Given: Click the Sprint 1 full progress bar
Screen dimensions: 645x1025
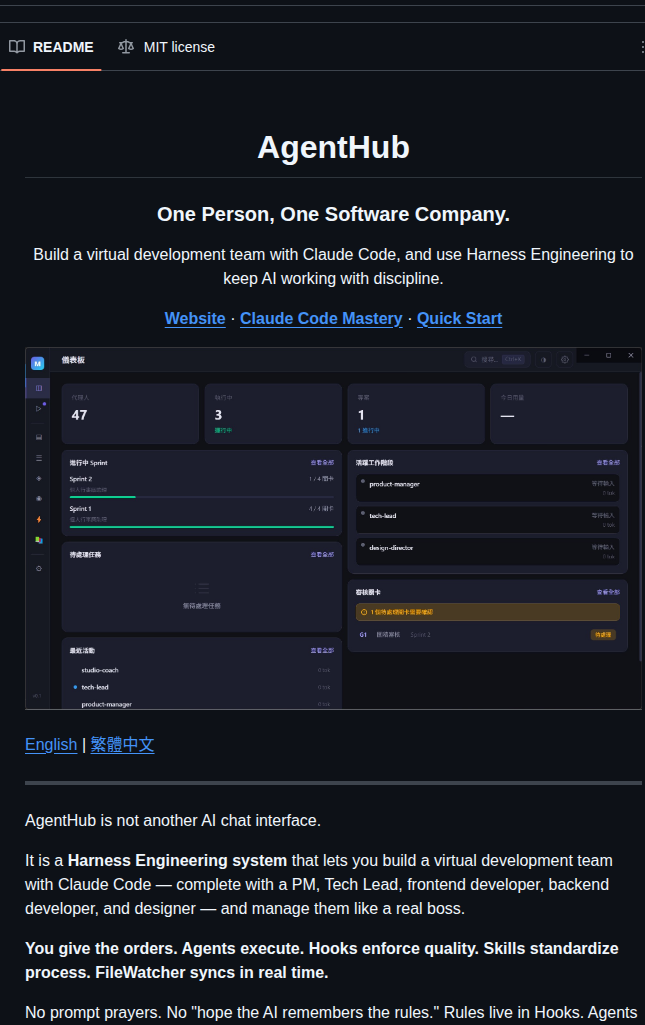Looking at the screenshot, I should pyautogui.click(x=201, y=527).
